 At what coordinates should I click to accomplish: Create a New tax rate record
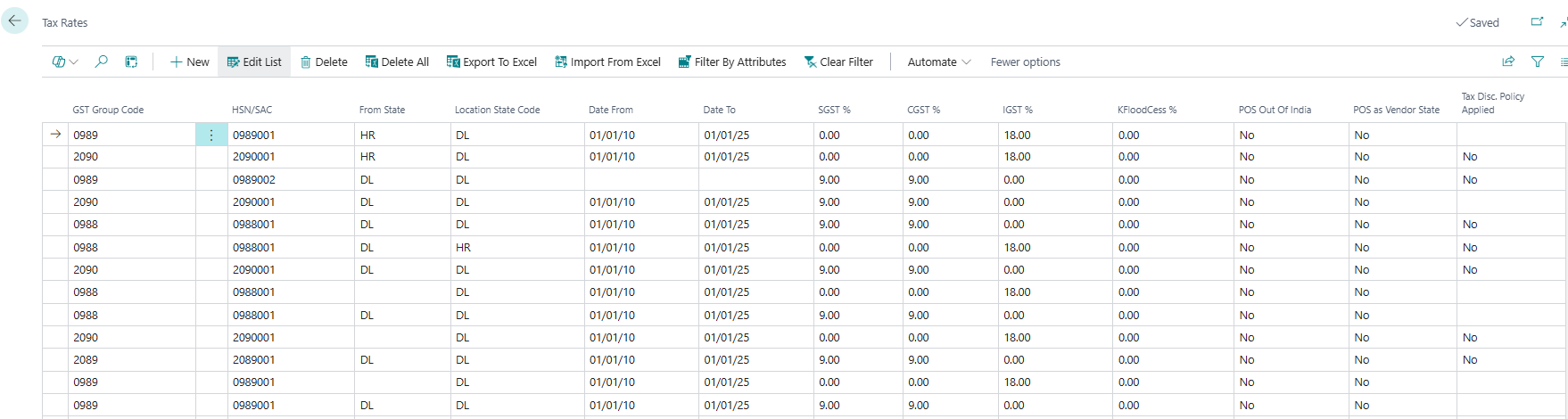(x=190, y=62)
